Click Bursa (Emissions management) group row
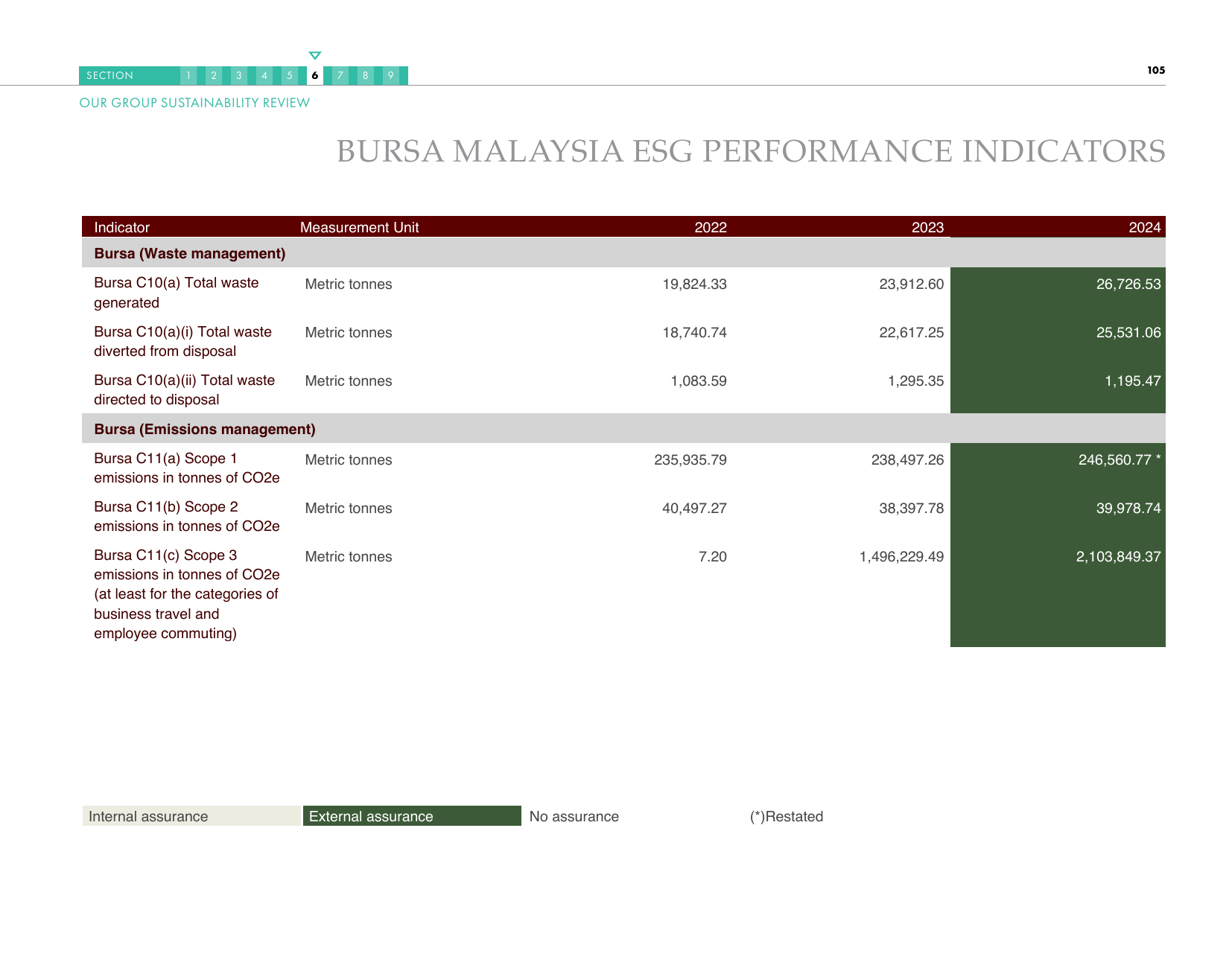1232x968 pixels. coord(623,429)
